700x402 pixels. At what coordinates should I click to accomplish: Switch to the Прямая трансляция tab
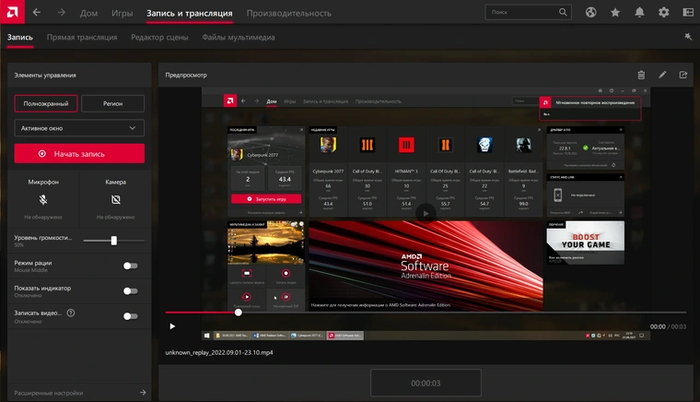(x=82, y=36)
